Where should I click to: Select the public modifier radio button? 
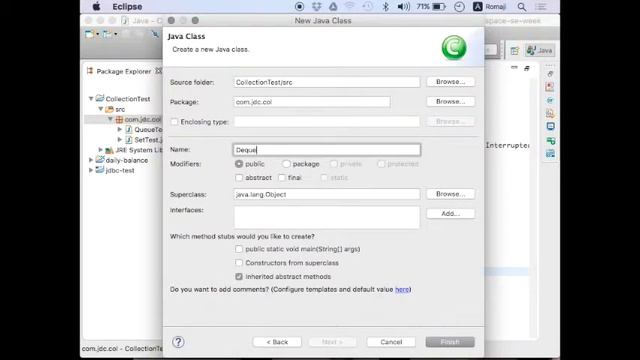point(239,164)
